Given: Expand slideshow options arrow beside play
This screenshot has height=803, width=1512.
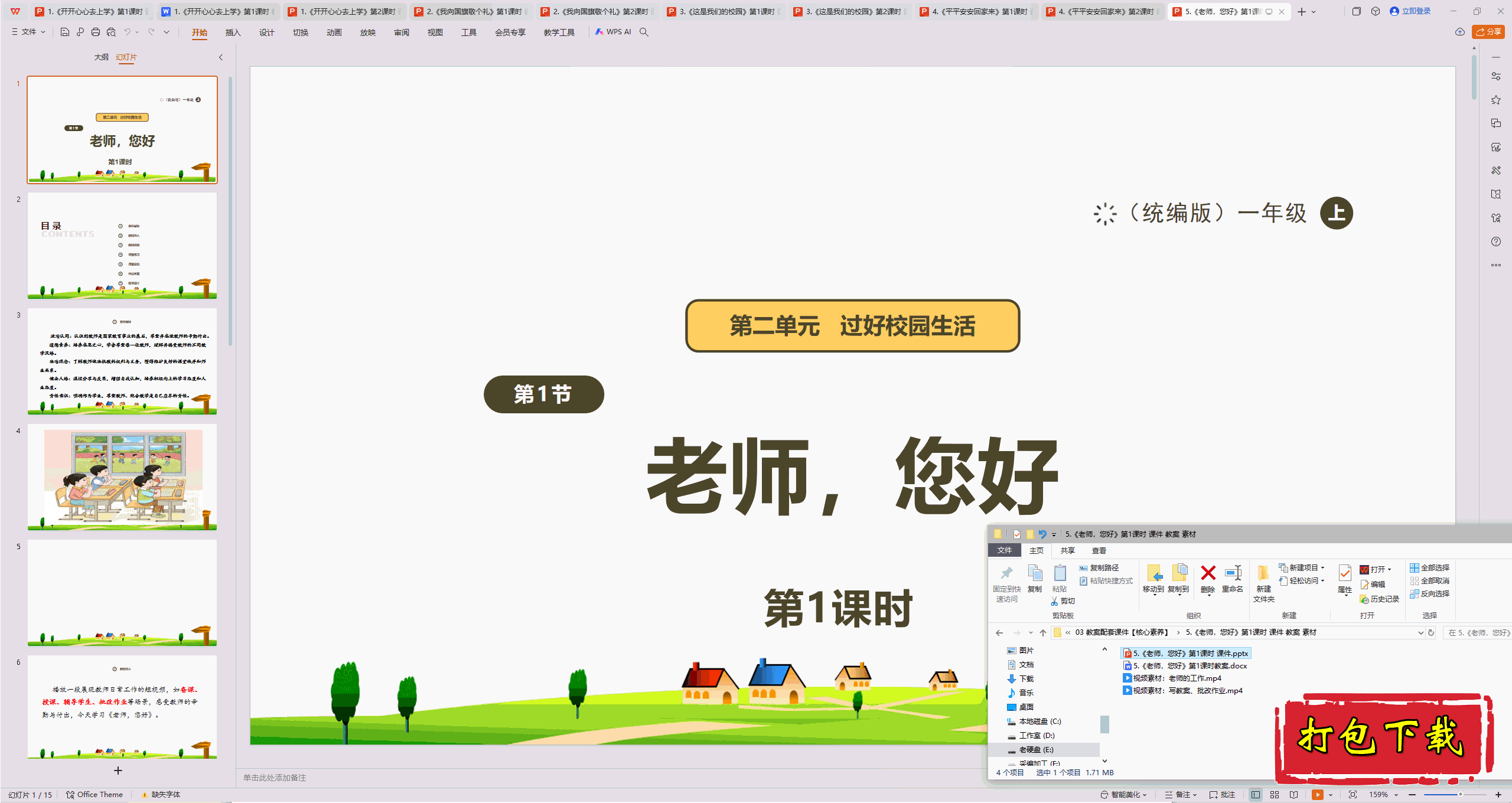Looking at the screenshot, I should coord(1331,795).
